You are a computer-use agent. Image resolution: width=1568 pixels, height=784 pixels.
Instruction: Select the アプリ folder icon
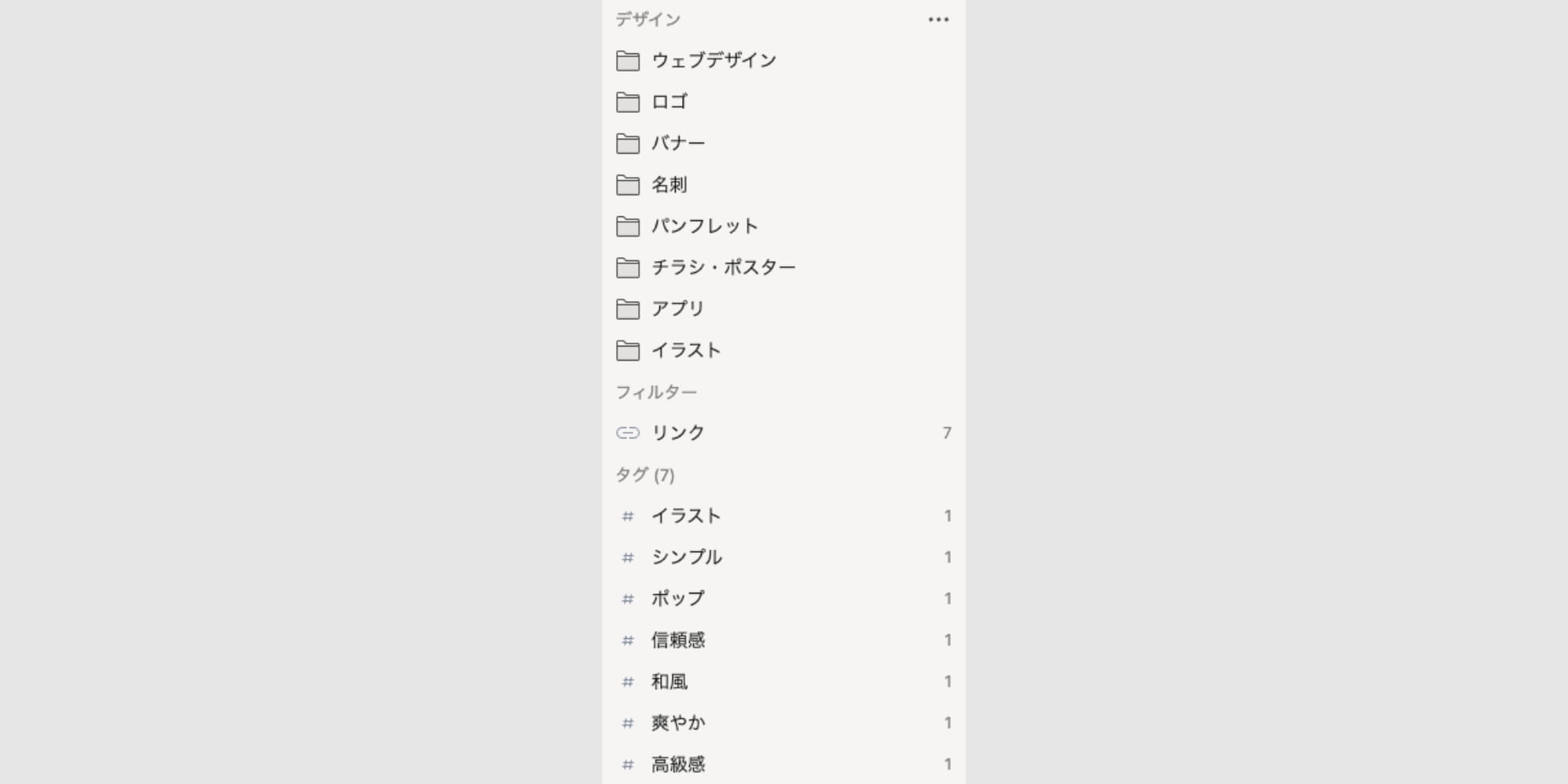pyautogui.click(x=627, y=309)
